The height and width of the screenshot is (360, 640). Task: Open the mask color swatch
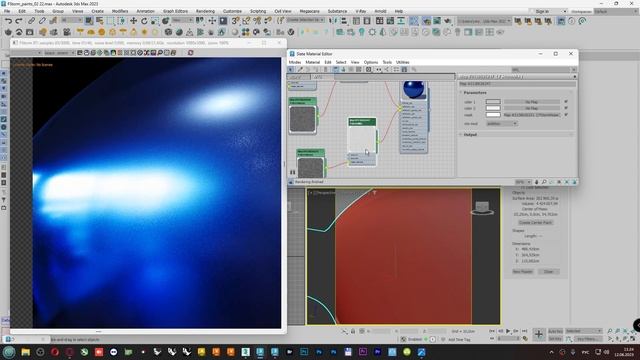(x=493, y=115)
